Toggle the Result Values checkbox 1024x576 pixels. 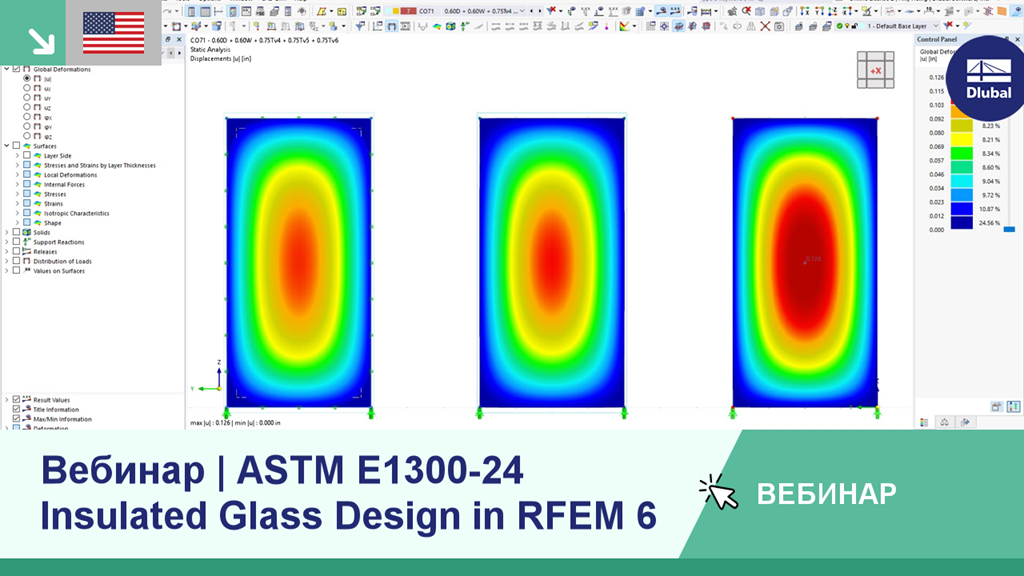point(16,400)
